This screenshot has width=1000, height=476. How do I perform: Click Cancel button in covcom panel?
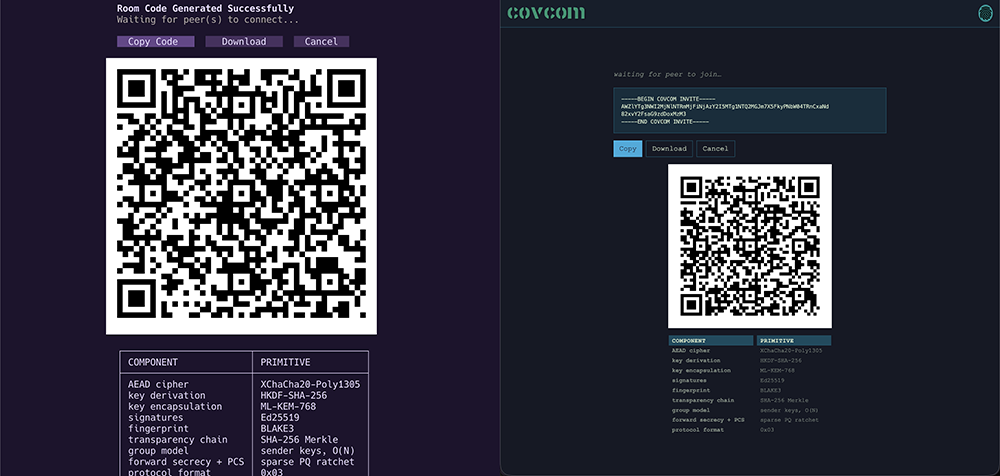[716, 149]
